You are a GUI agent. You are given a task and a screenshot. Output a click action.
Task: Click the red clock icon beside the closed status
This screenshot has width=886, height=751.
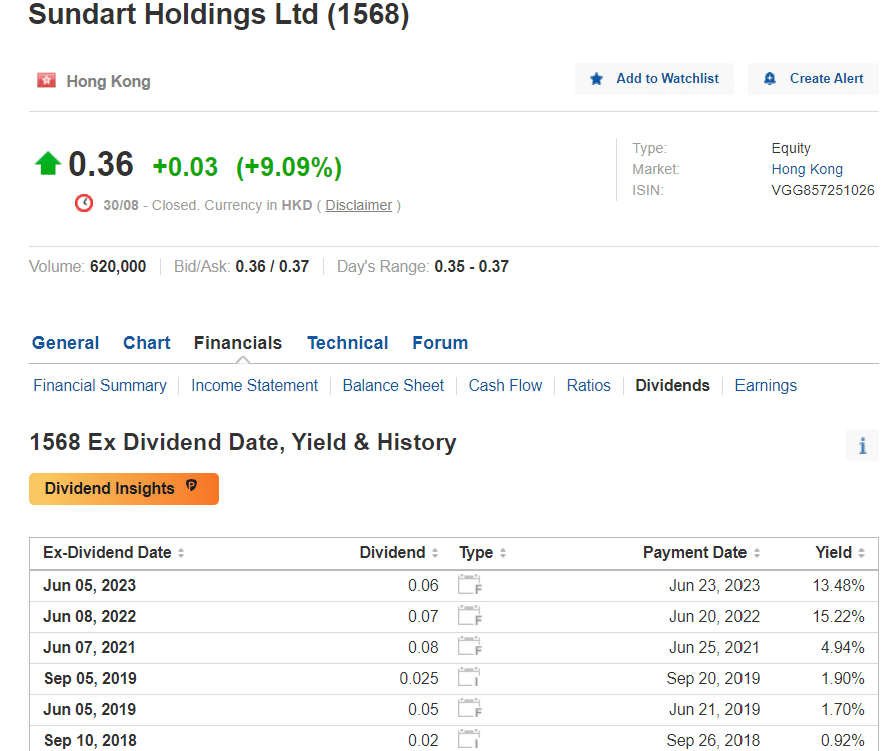point(82,202)
